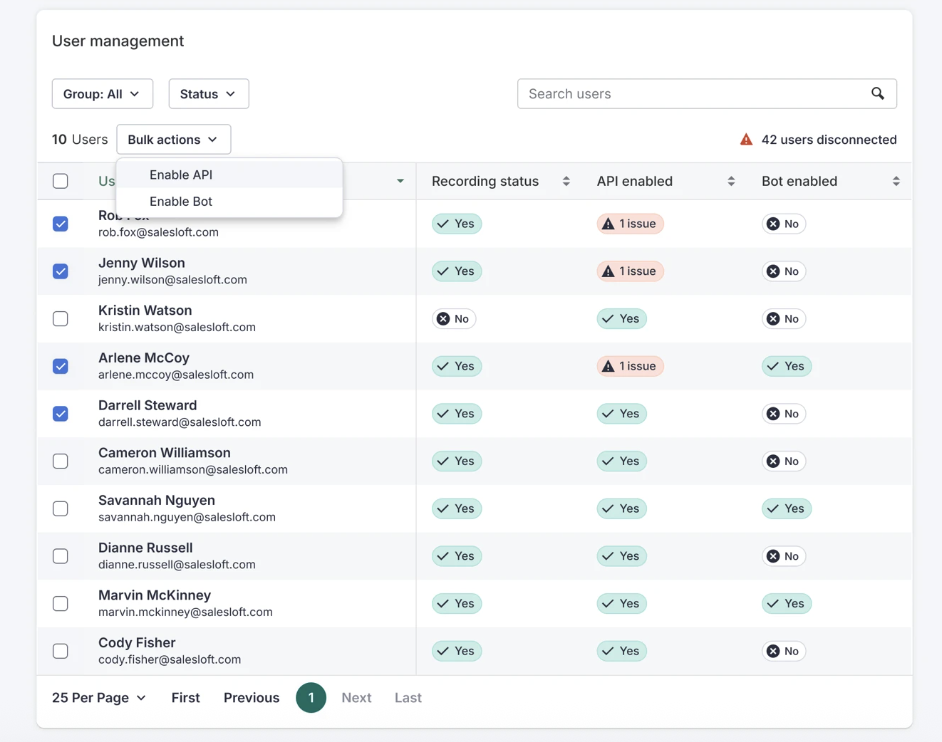
Task: Select Enable Bot from bulk actions
Action: pos(229,201)
